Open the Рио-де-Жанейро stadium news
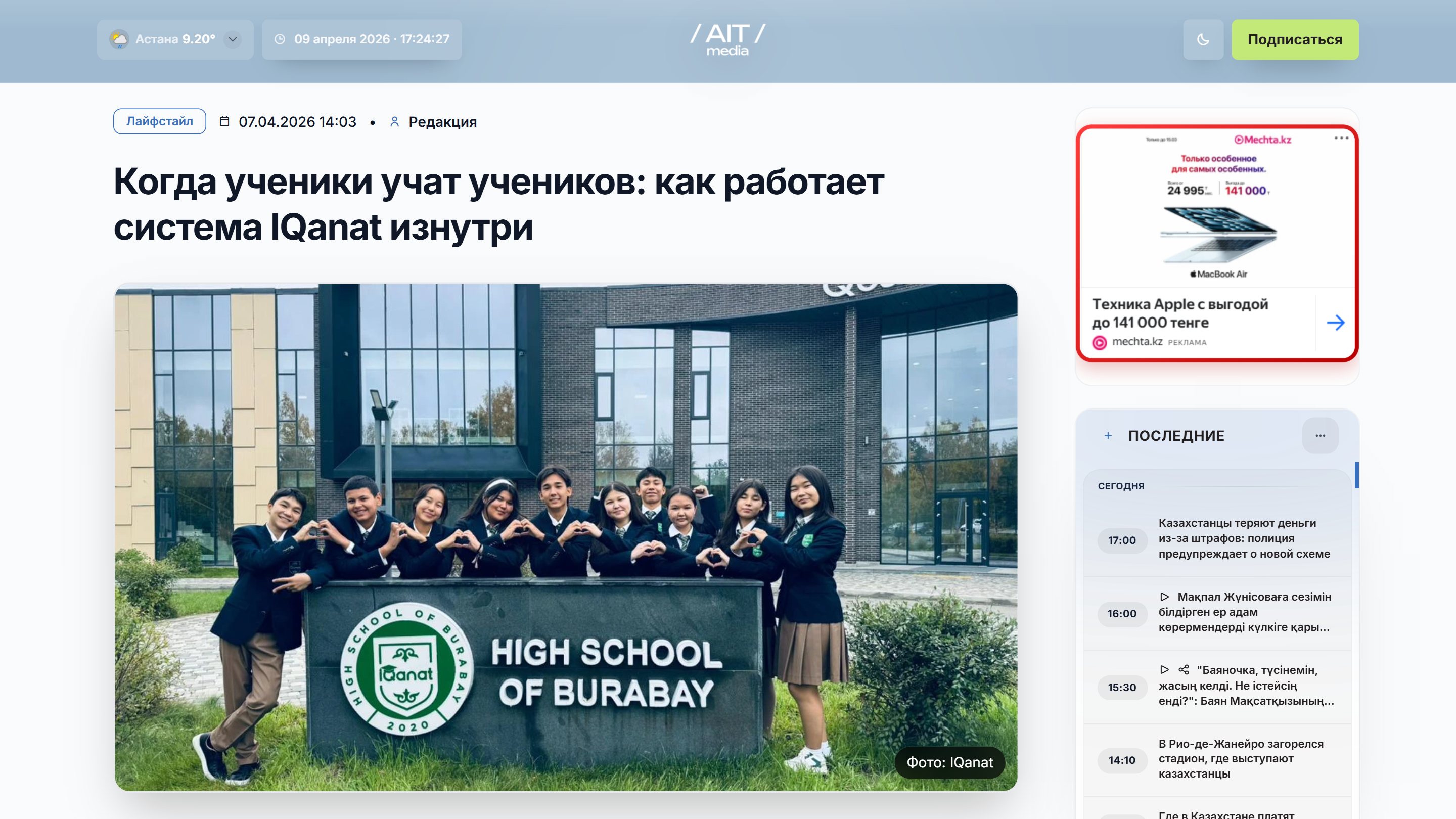 1241,758
